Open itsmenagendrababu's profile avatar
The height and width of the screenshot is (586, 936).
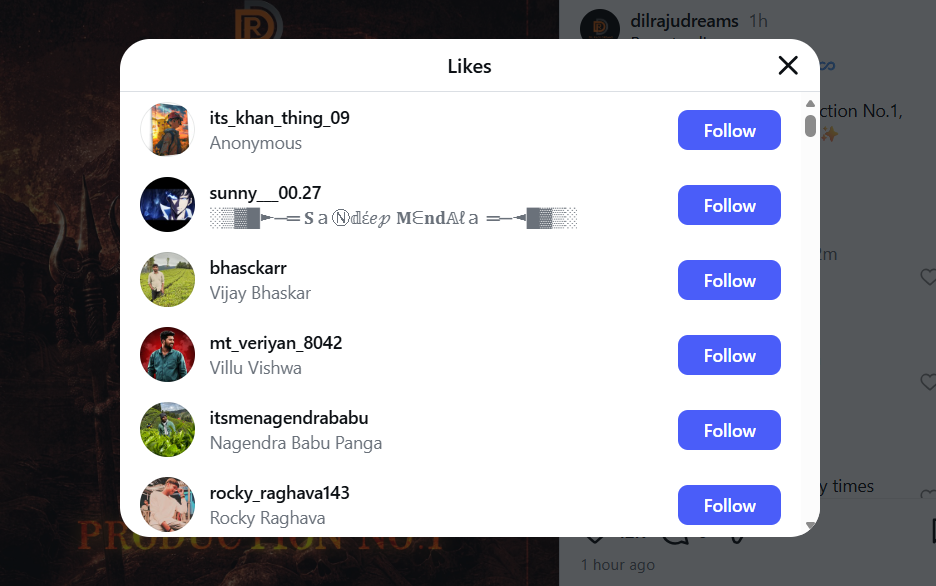(167, 430)
